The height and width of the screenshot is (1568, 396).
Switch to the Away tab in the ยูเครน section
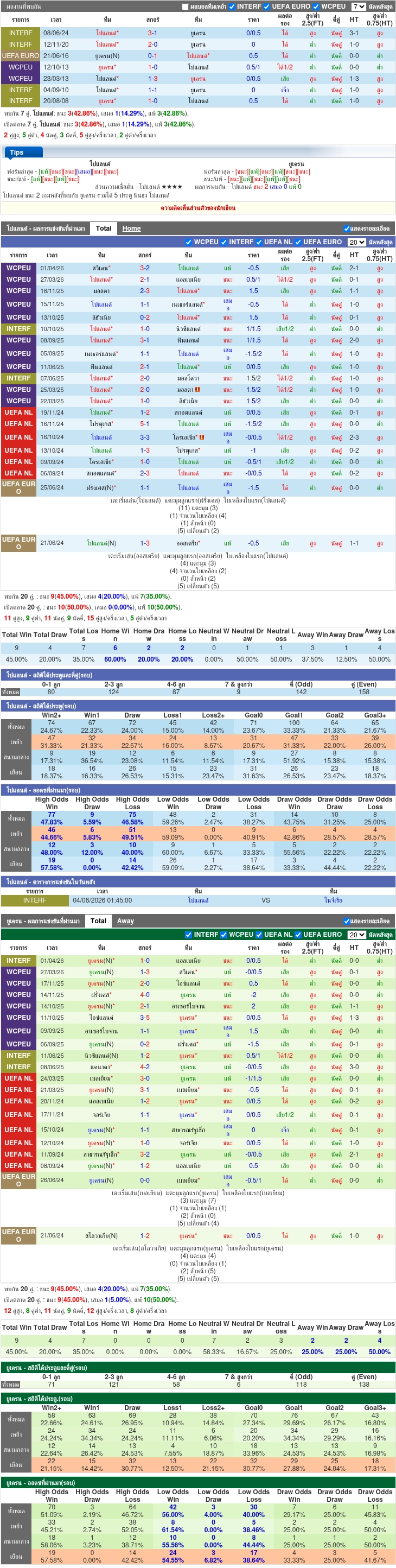[x=125, y=922]
